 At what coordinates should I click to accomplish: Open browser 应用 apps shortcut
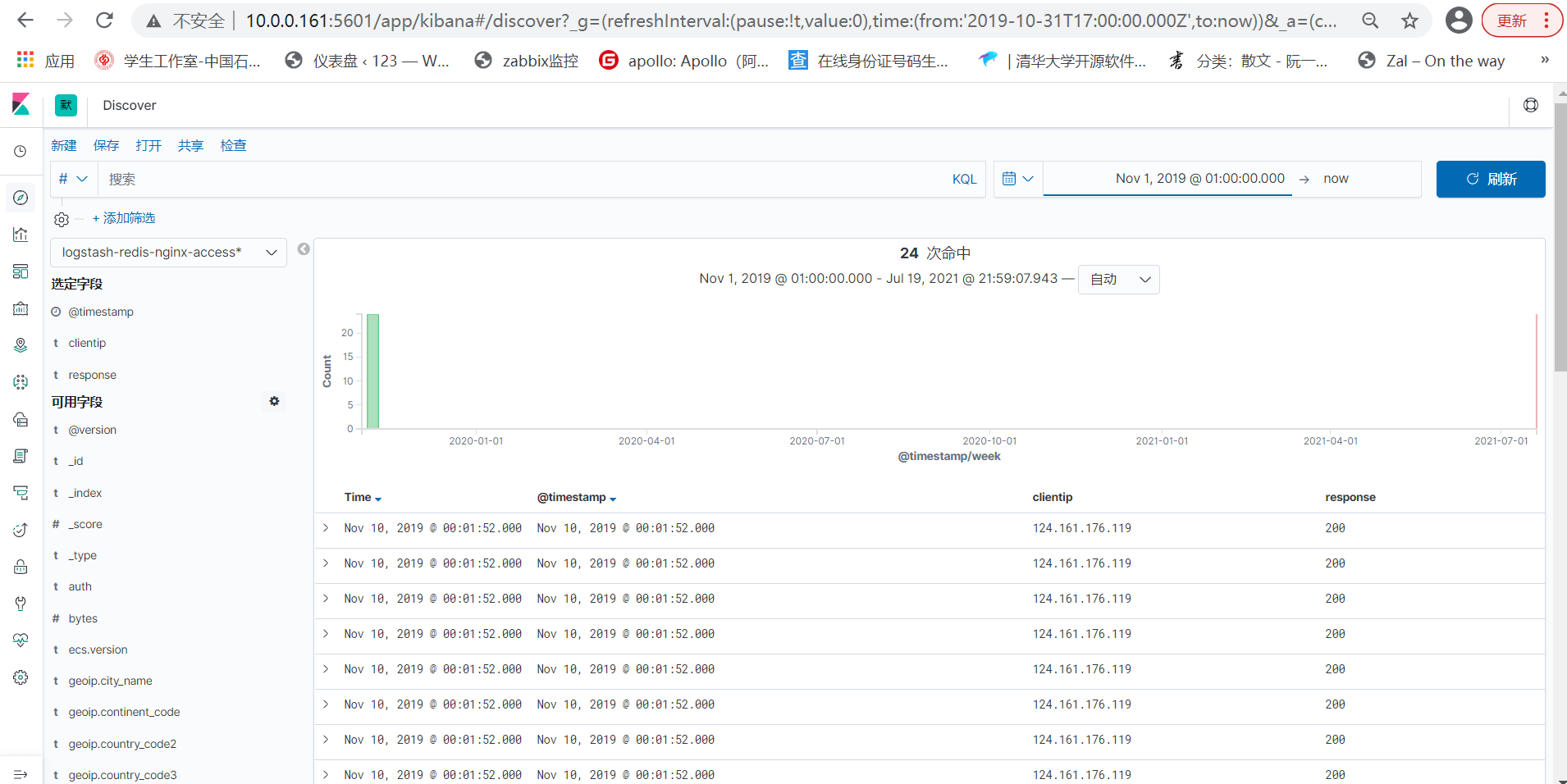(x=46, y=61)
